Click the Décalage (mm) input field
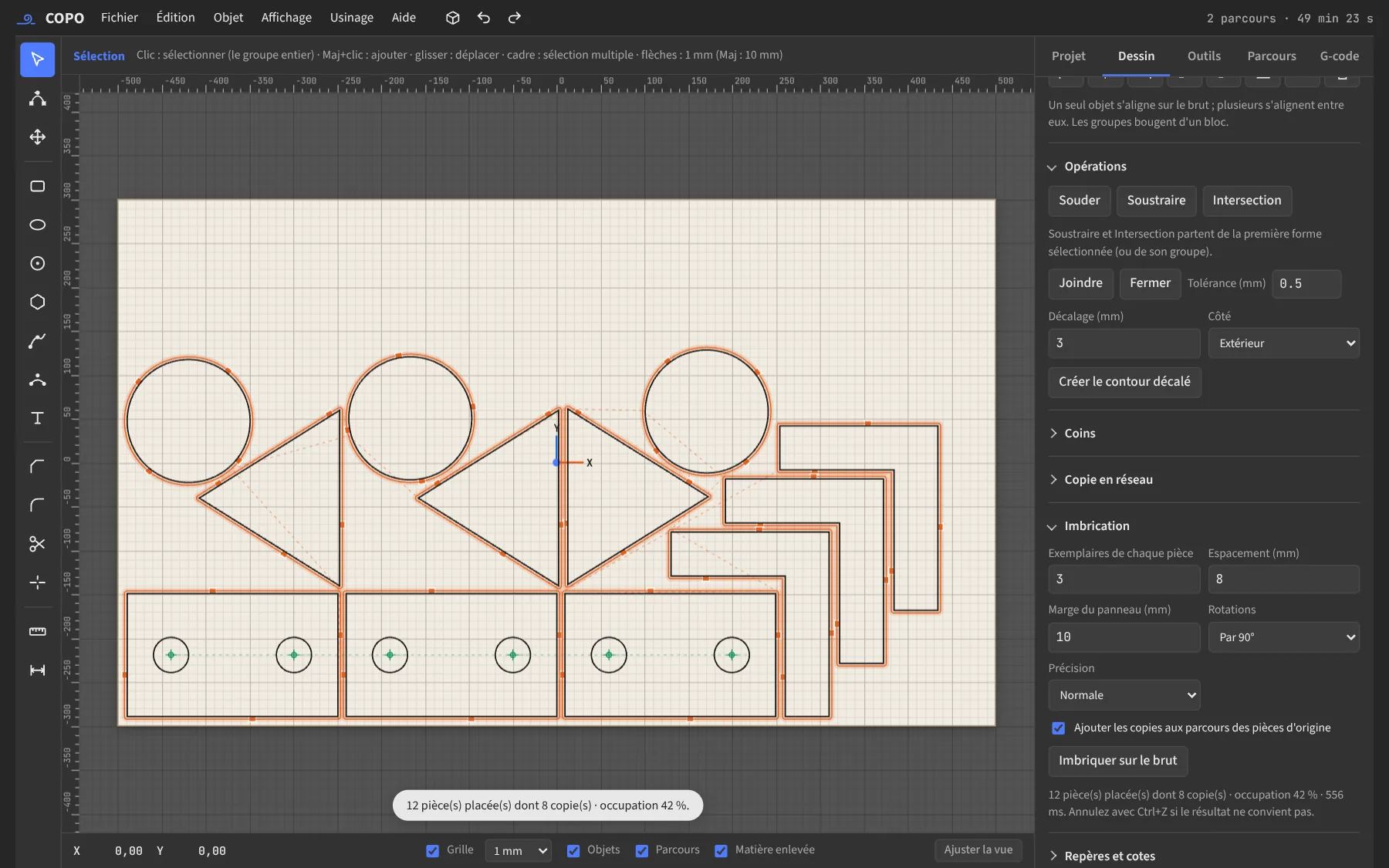The image size is (1389, 868). (1124, 343)
